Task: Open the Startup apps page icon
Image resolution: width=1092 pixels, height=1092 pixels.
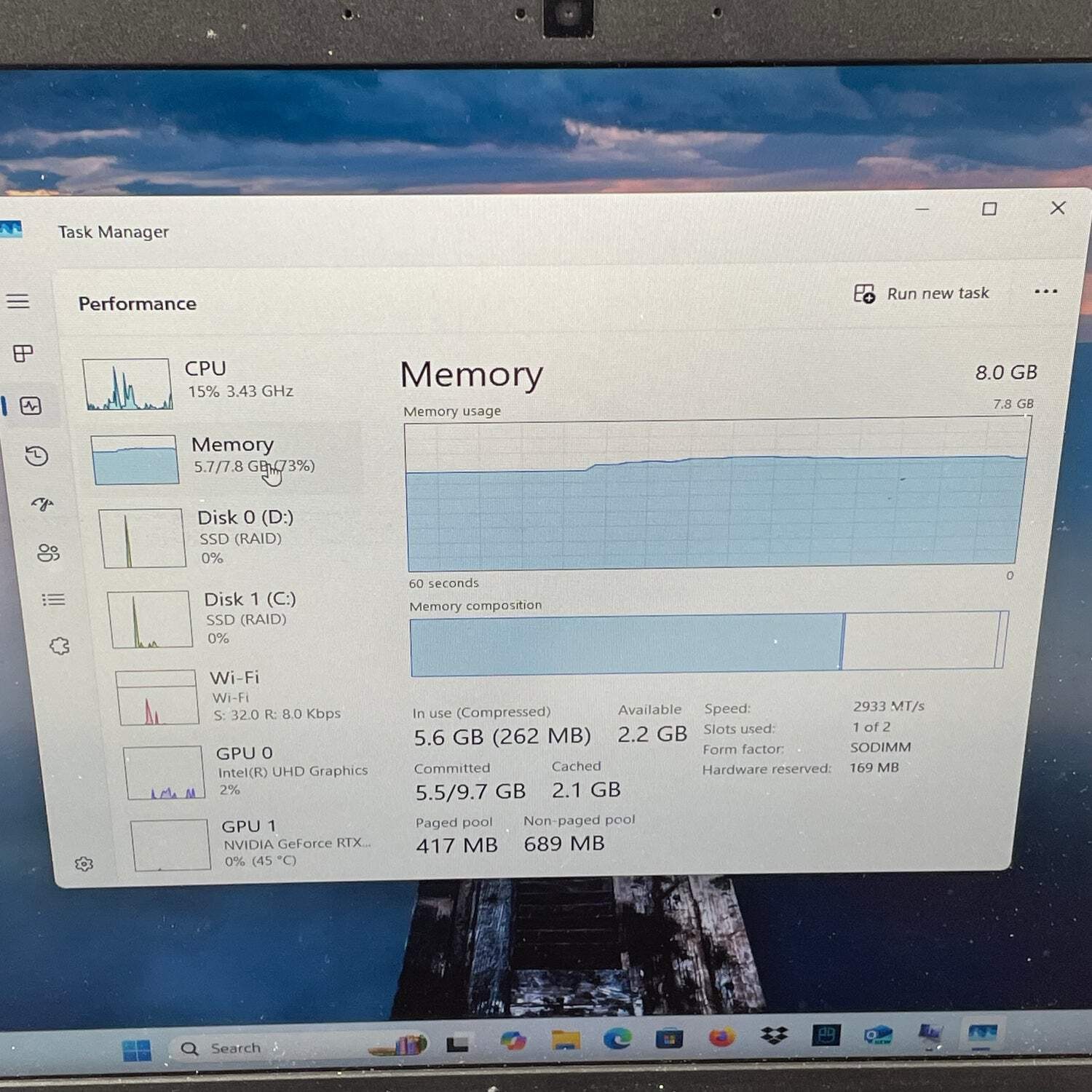Action: (x=42, y=504)
